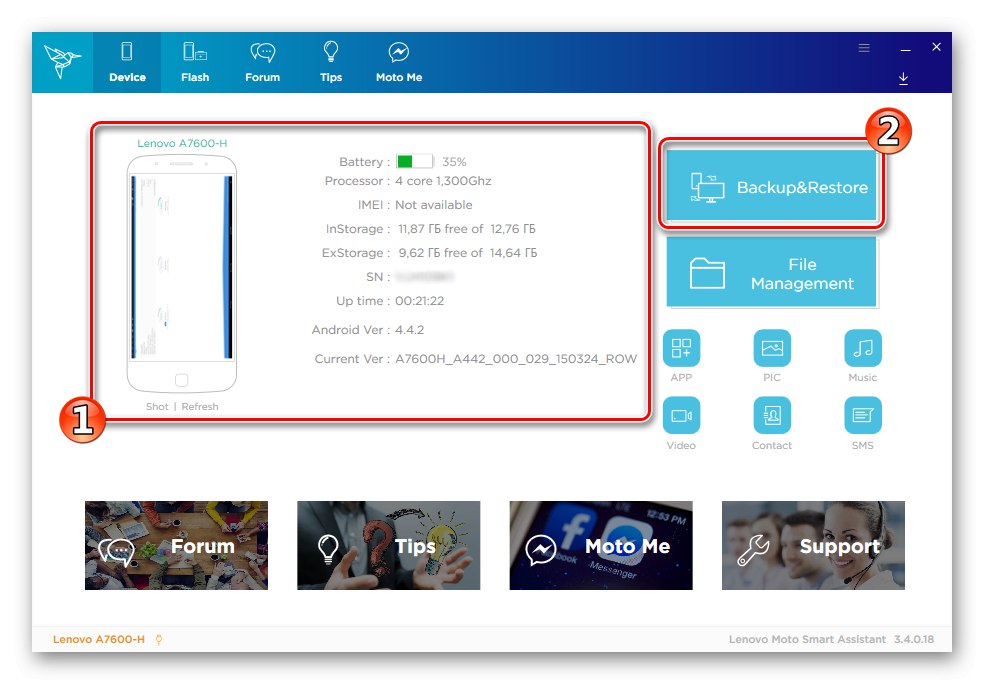Click the IMEI Not available text
984x684 pixels.
(434, 205)
